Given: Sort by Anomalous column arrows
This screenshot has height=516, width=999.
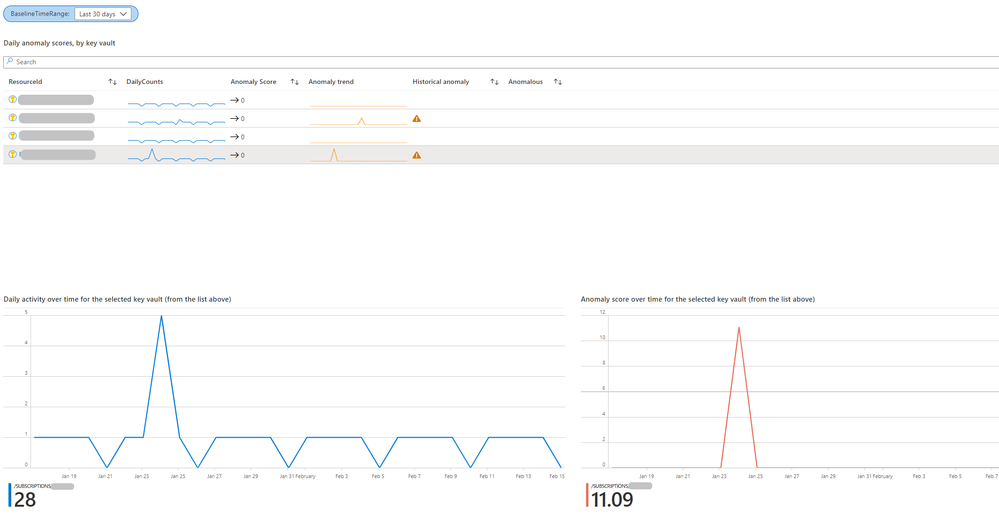Looking at the screenshot, I should 557,82.
